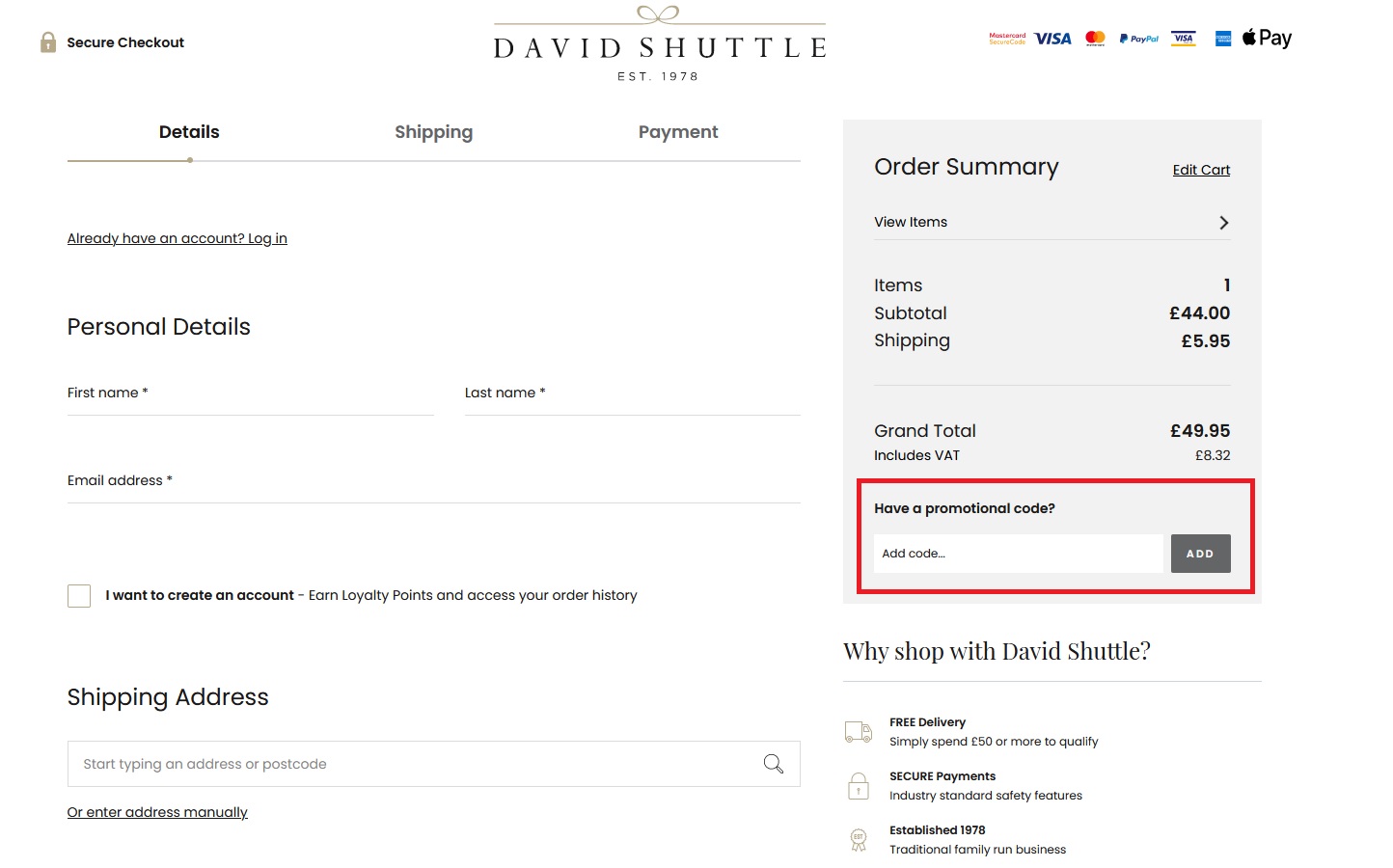The height and width of the screenshot is (868, 1393).
Task: Click the Traditional family run business text
Action: pyautogui.click(x=977, y=850)
